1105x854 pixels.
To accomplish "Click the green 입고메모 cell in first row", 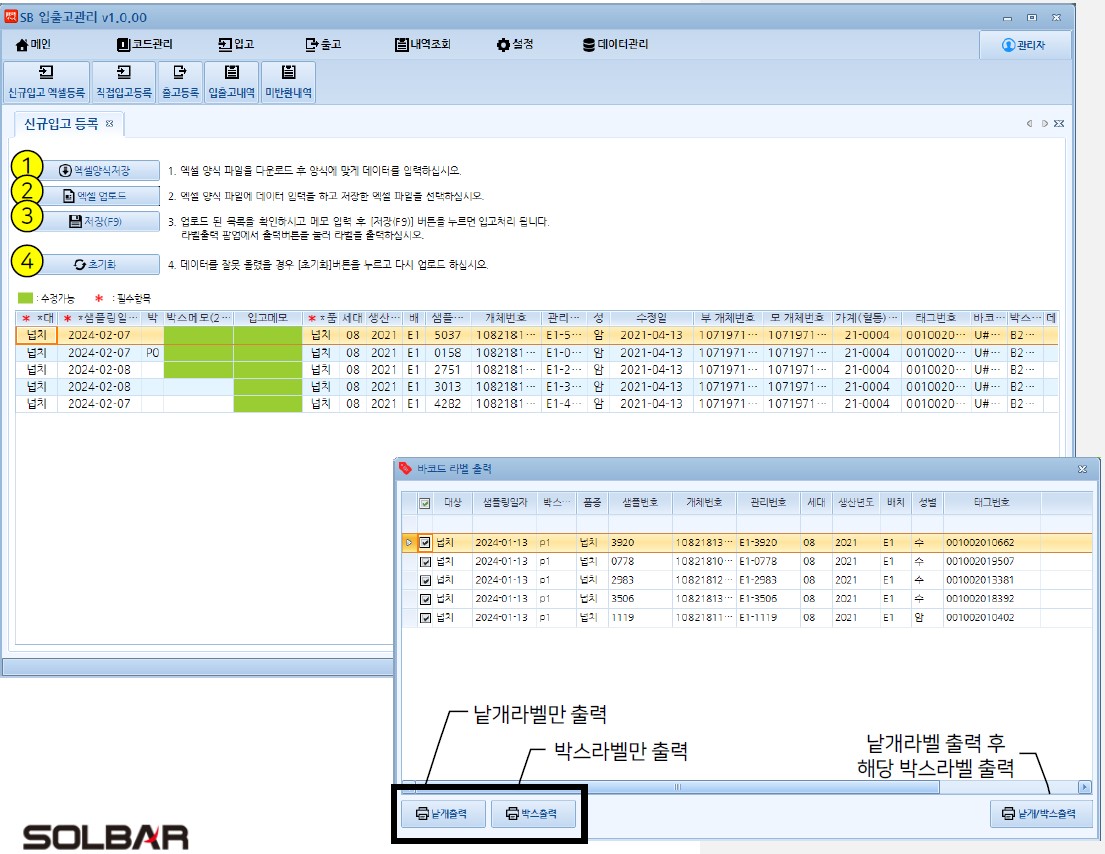I will tap(267, 336).
